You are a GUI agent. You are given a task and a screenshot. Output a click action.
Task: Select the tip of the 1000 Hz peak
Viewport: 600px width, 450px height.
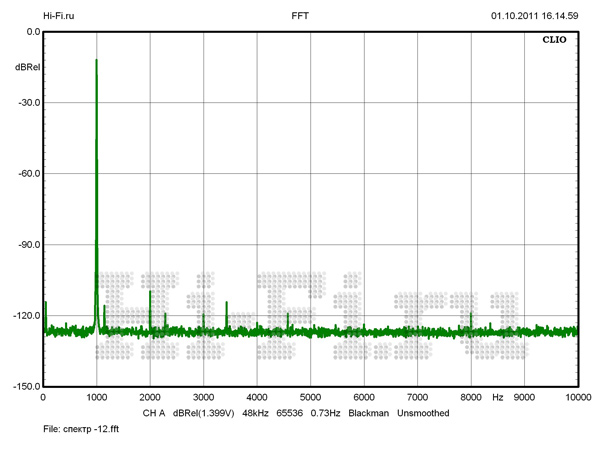96,60
